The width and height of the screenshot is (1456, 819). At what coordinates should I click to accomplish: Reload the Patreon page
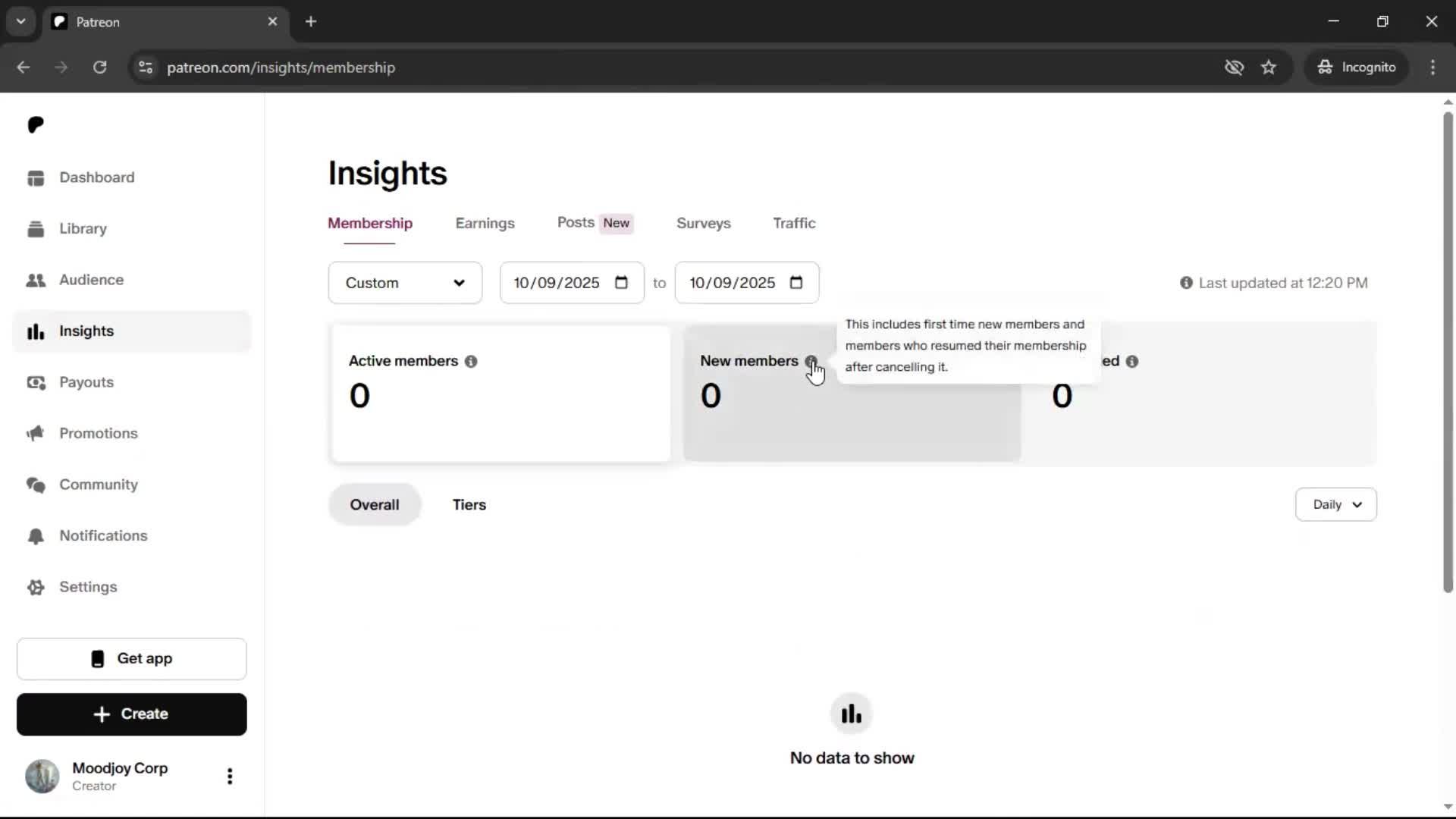tap(100, 67)
